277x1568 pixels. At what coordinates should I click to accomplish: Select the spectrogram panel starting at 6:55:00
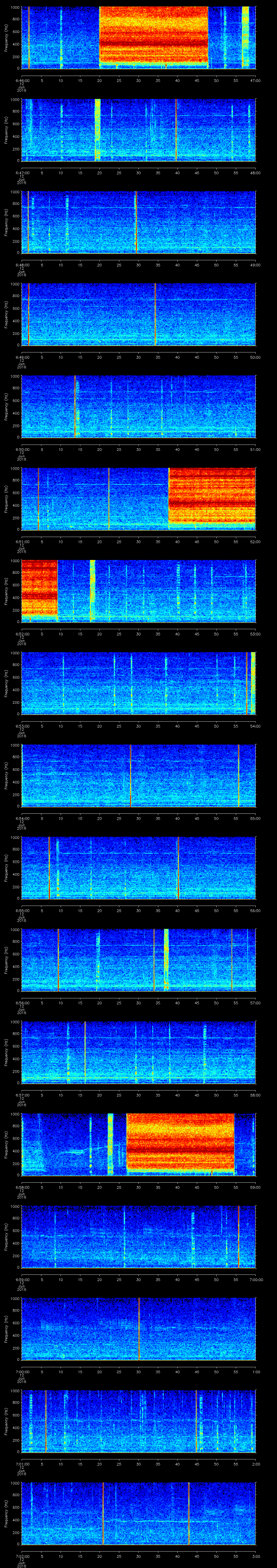click(x=138, y=868)
